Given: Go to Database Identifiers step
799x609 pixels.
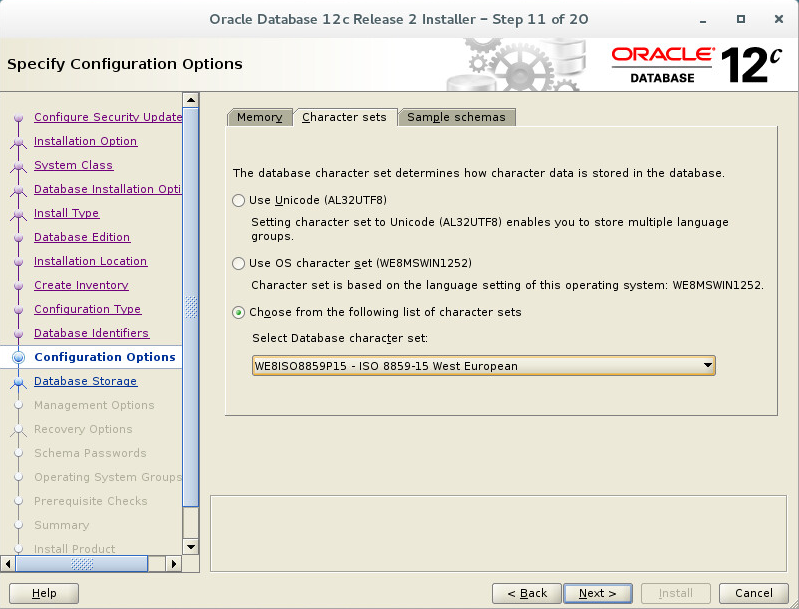Looking at the screenshot, I should tap(92, 333).
